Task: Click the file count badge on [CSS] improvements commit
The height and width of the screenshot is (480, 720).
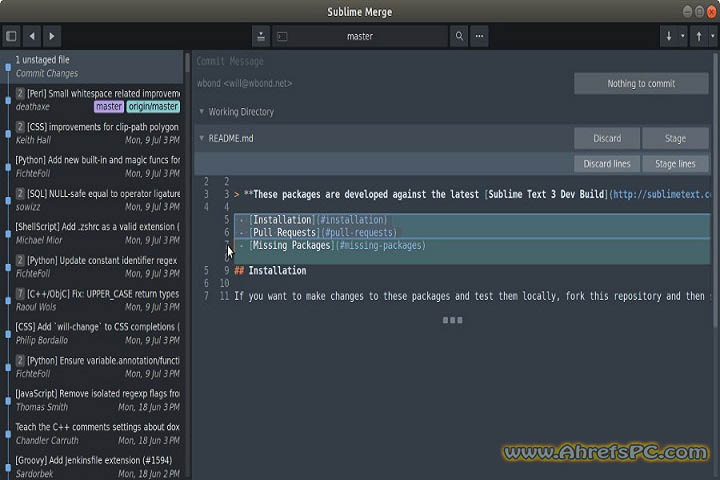Action: tap(20, 127)
